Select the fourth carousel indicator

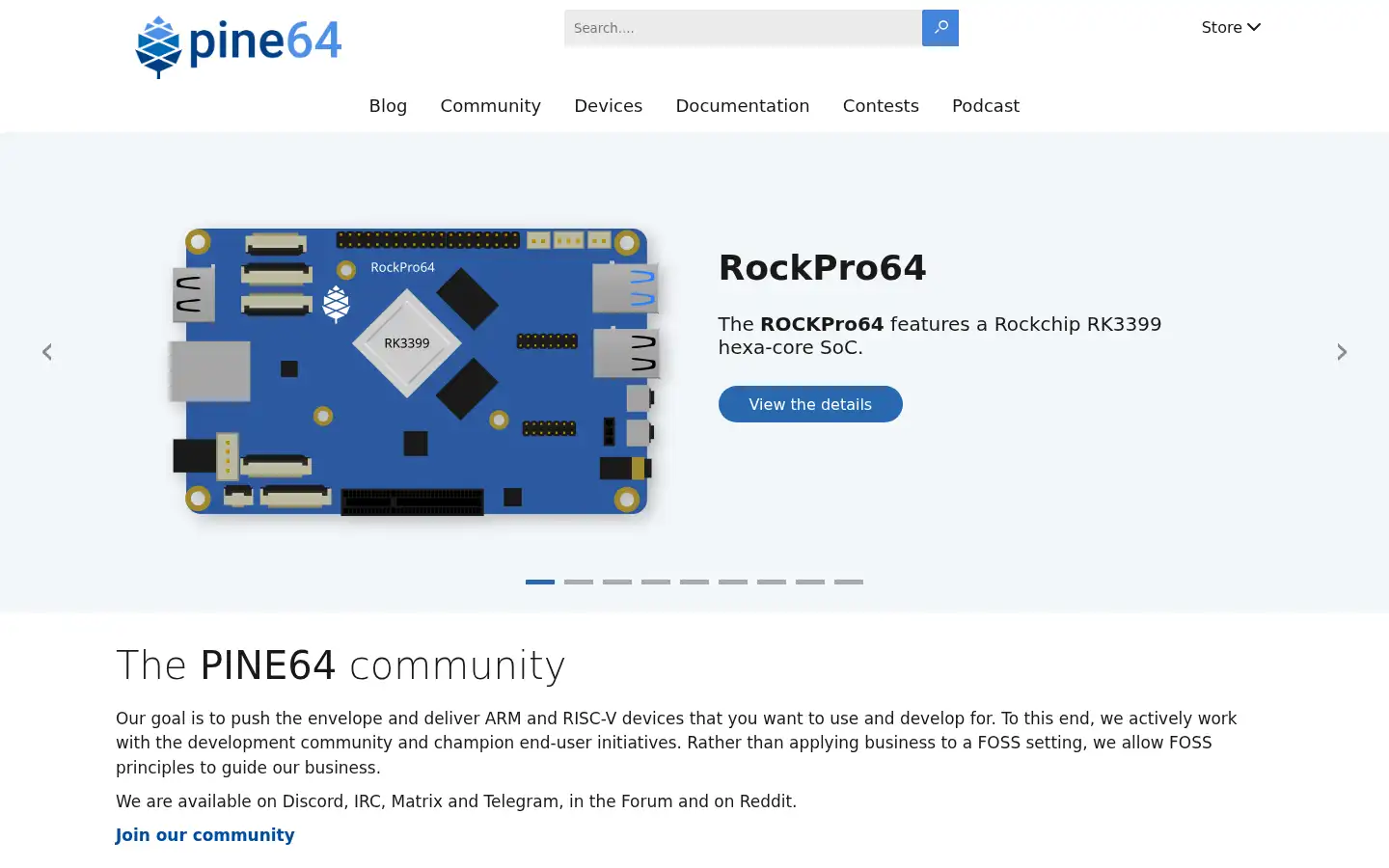tap(656, 582)
